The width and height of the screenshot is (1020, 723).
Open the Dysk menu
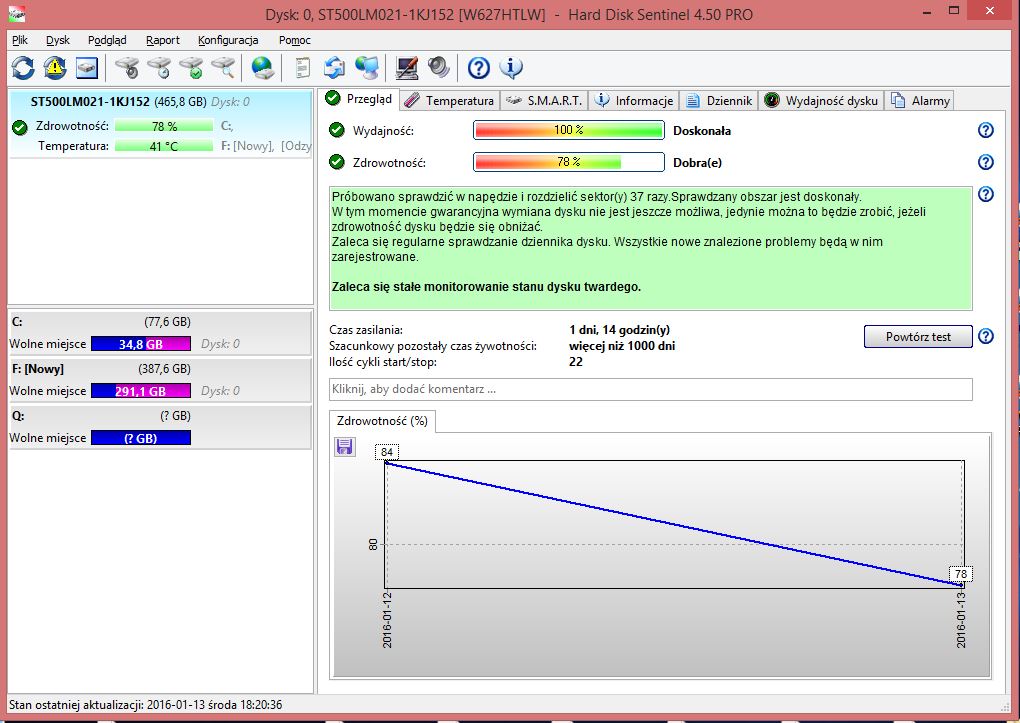pyautogui.click(x=58, y=40)
